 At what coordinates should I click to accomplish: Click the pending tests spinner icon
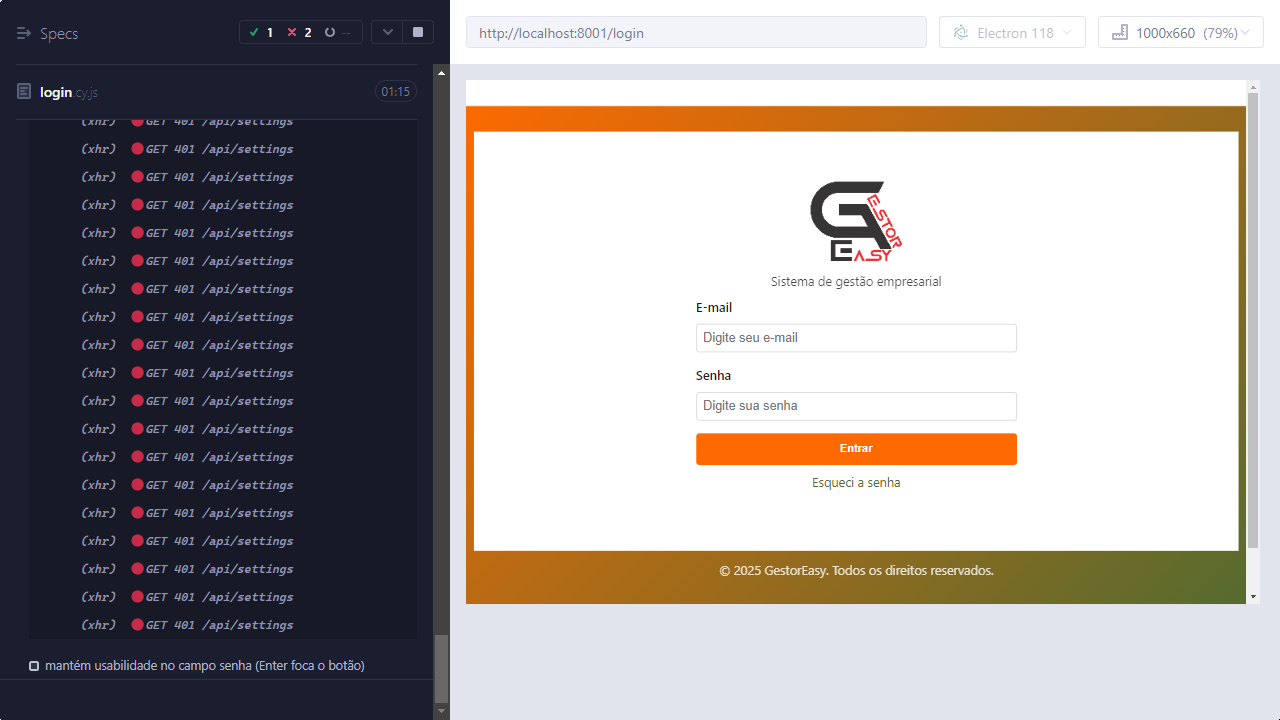point(330,33)
